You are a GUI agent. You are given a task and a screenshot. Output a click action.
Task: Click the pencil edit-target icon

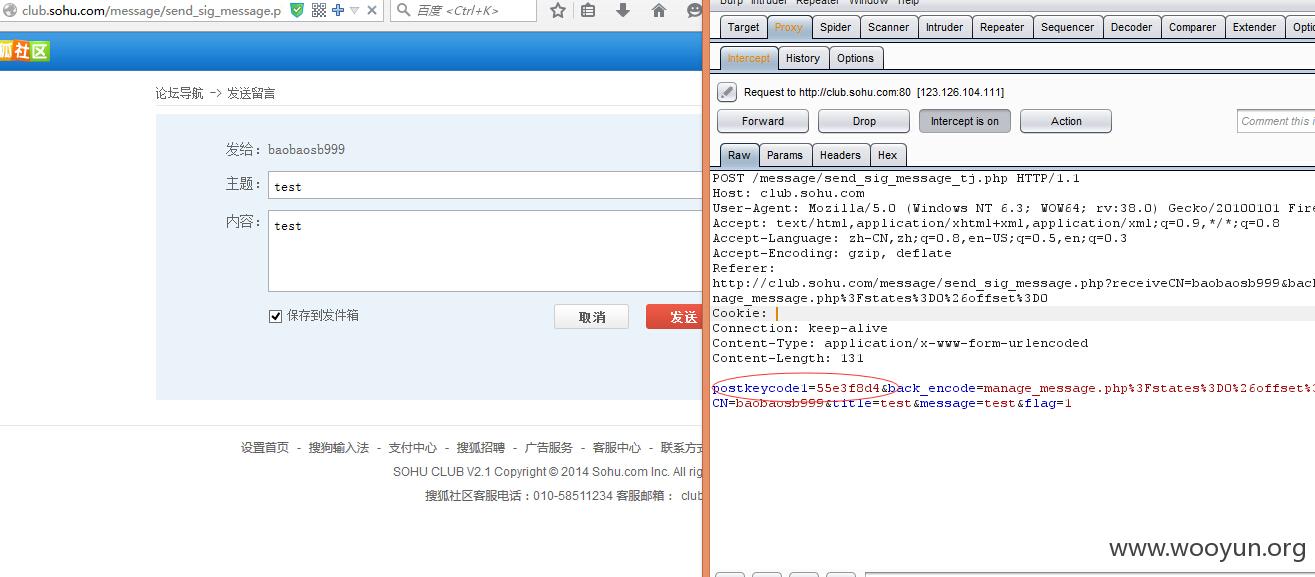[728, 92]
